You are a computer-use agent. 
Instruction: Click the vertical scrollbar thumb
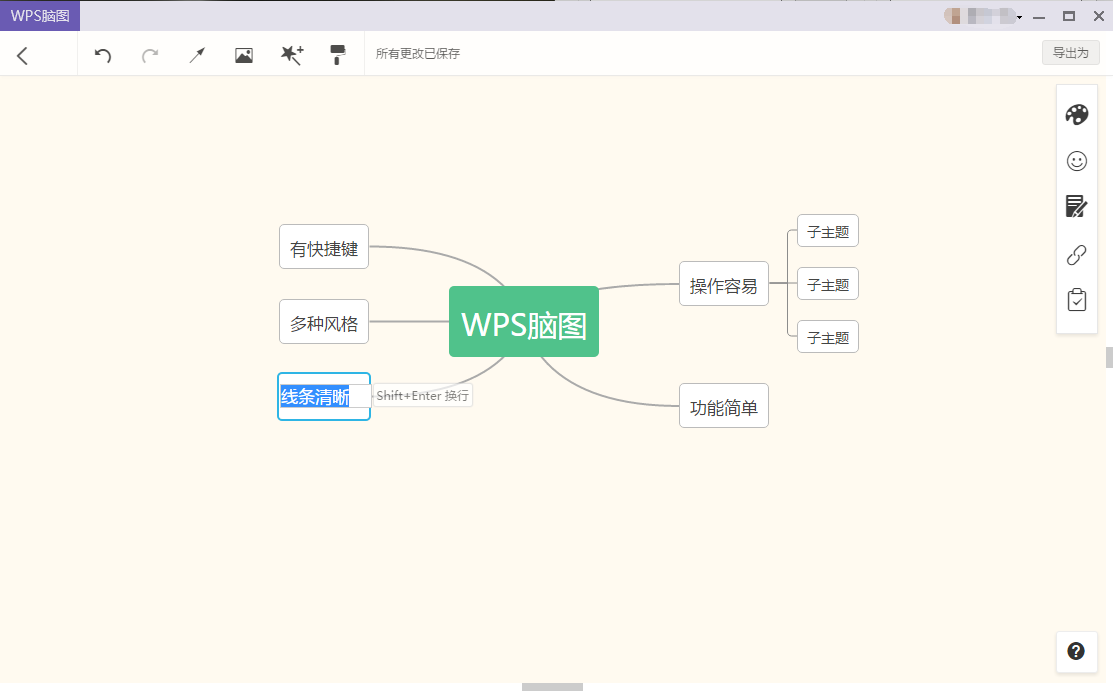click(1109, 357)
